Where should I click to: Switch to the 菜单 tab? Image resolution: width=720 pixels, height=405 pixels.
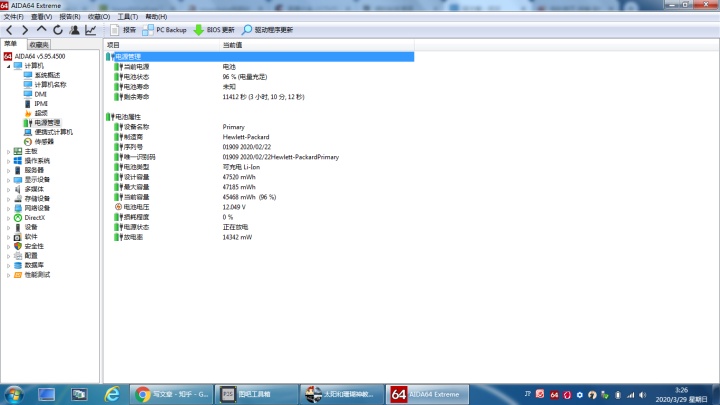(x=11, y=44)
